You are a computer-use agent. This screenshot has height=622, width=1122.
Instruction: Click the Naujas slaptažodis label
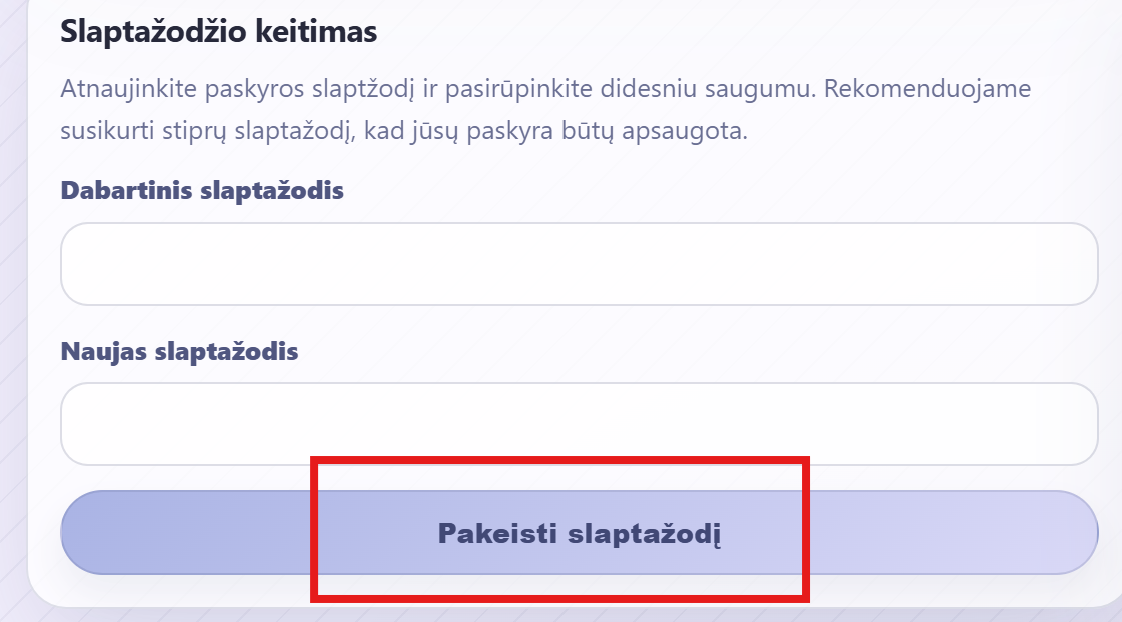coord(180,352)
